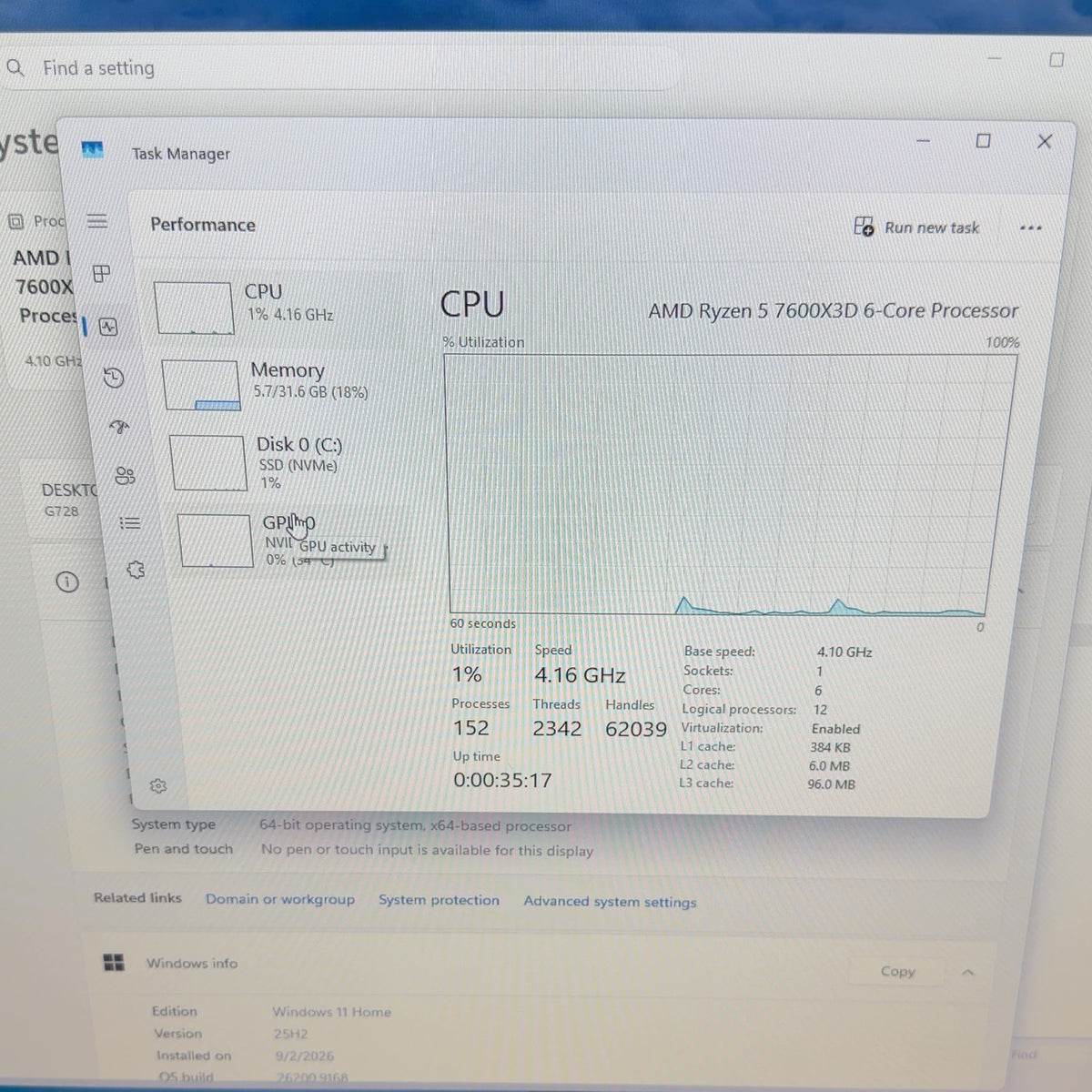Screen dimensions: 1092x1092
Task: Open the more options ellipsis menu
Action: pyautogui.click(x=1030, y=227)
